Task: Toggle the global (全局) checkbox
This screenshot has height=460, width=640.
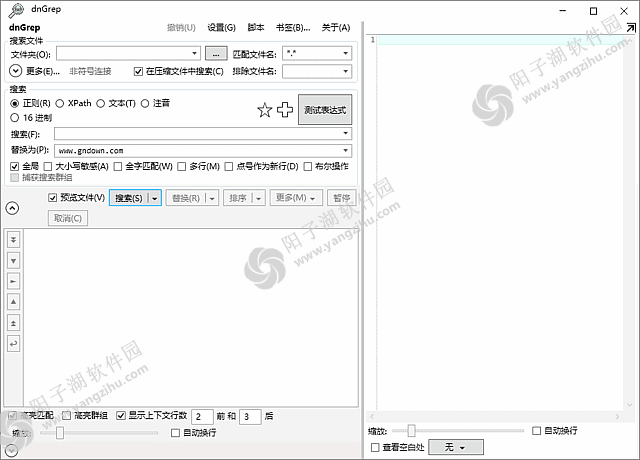Action: (x=15, y=166)
